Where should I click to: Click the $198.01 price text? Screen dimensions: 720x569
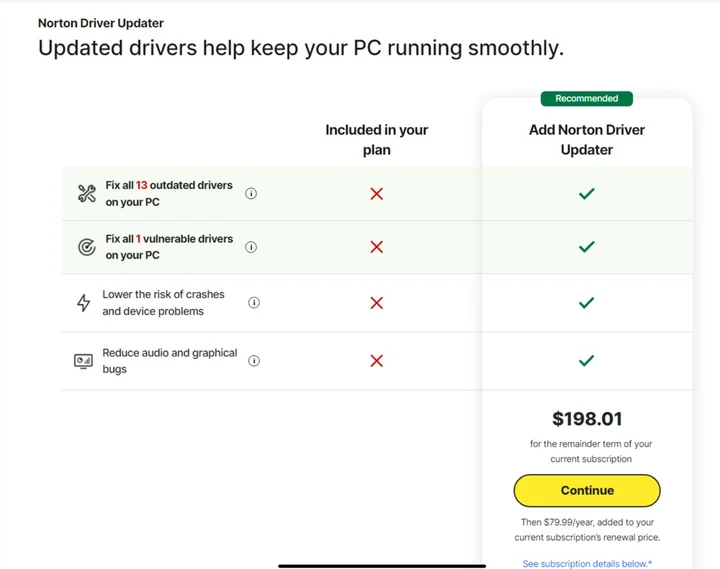[587, 419]
